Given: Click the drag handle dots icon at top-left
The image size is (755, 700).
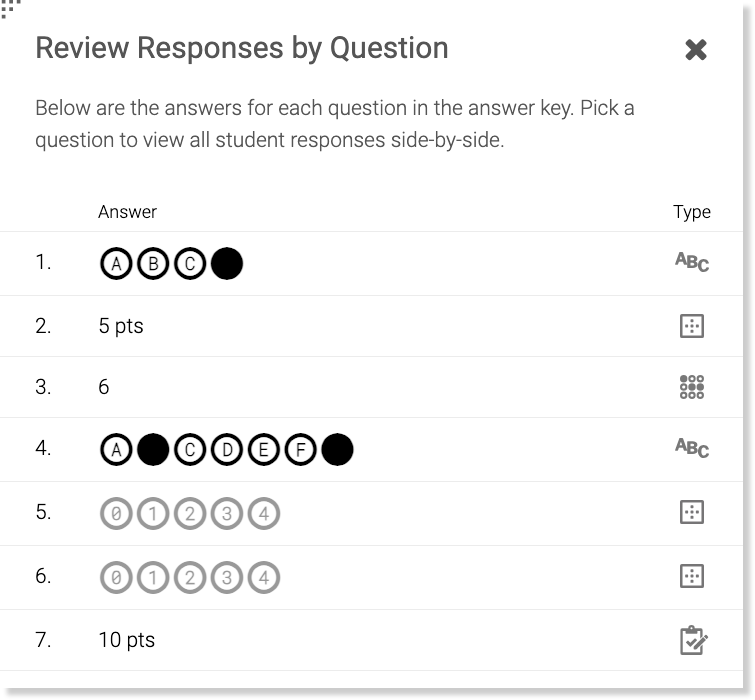Looking at the screenshot, I should (10, 8).
